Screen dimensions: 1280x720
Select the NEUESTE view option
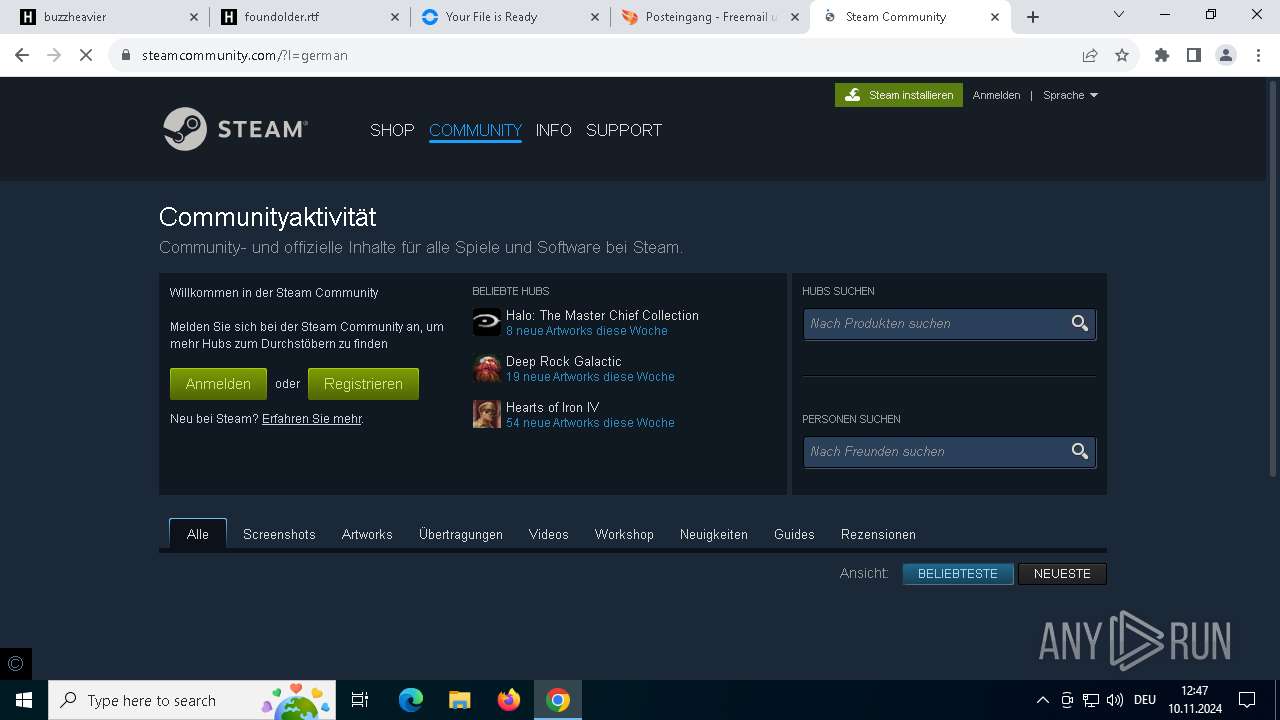[x=1062, y=574]
